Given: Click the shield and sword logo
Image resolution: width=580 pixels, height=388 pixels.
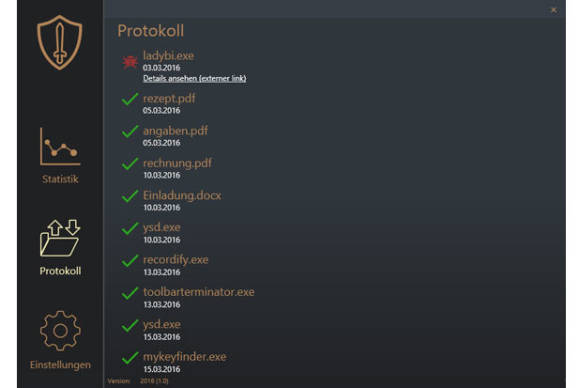Looking at the screenshot, I should click(60, 43).
